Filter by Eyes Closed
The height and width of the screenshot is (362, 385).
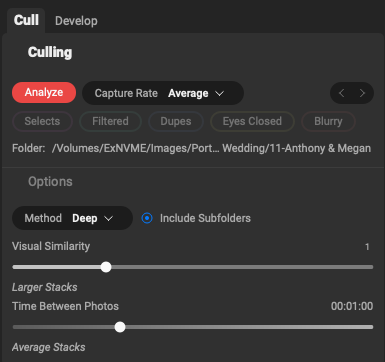pyautogui.click(x=252, y=121)
